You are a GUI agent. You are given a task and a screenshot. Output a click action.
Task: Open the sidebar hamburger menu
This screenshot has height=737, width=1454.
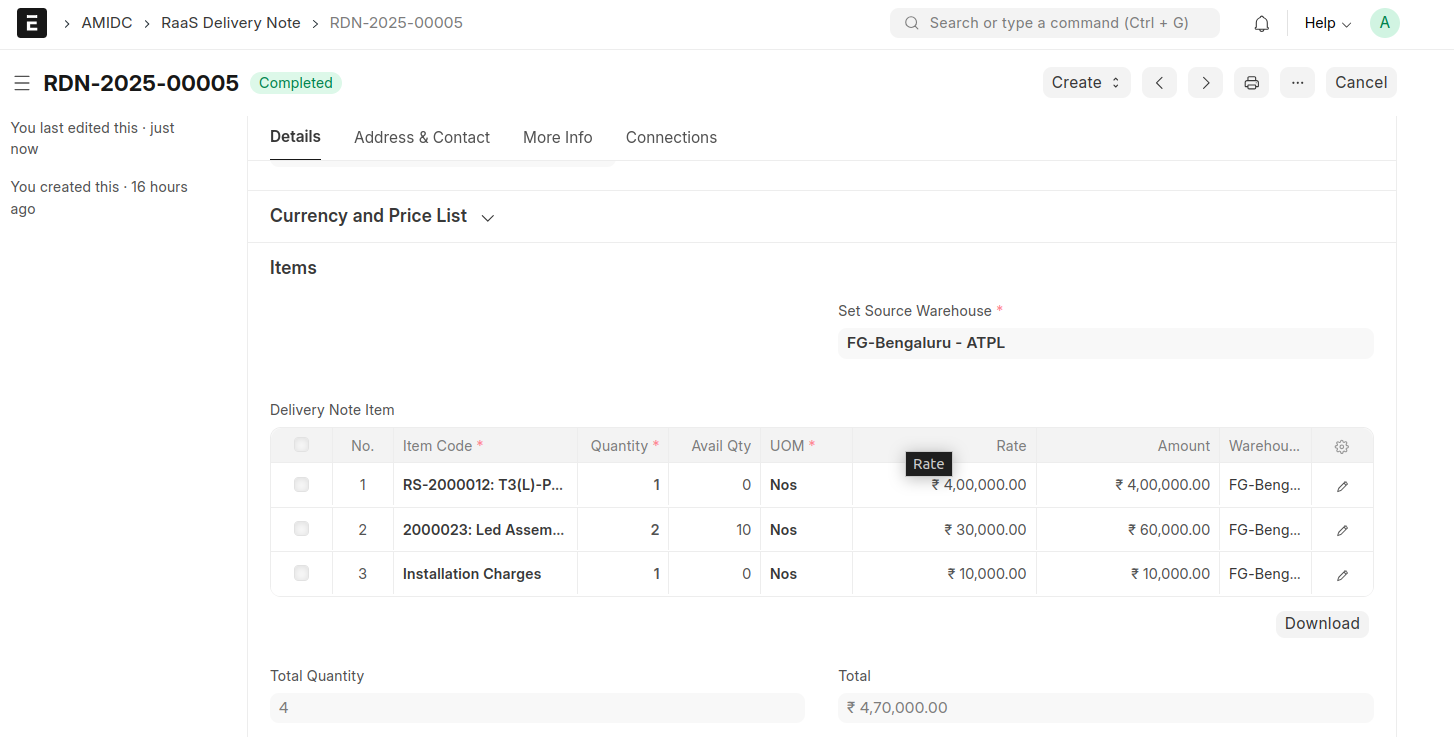click(22, 83)
